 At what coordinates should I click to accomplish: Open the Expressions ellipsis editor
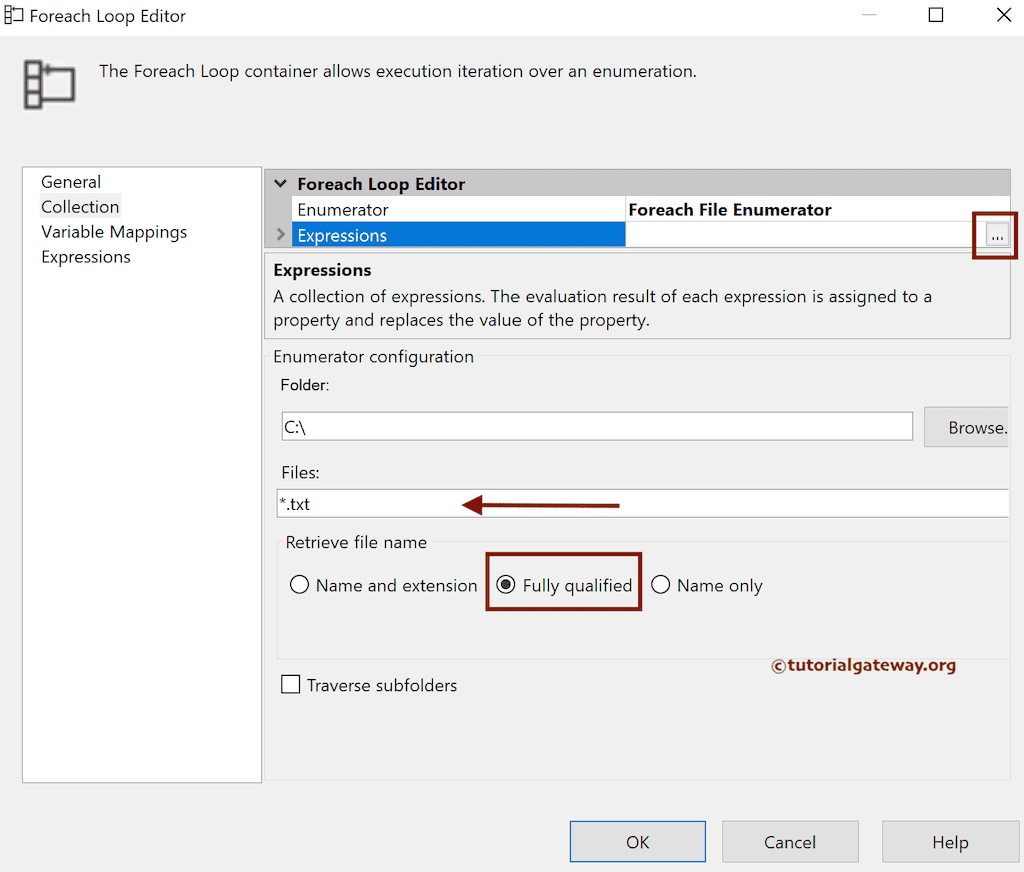994,234
